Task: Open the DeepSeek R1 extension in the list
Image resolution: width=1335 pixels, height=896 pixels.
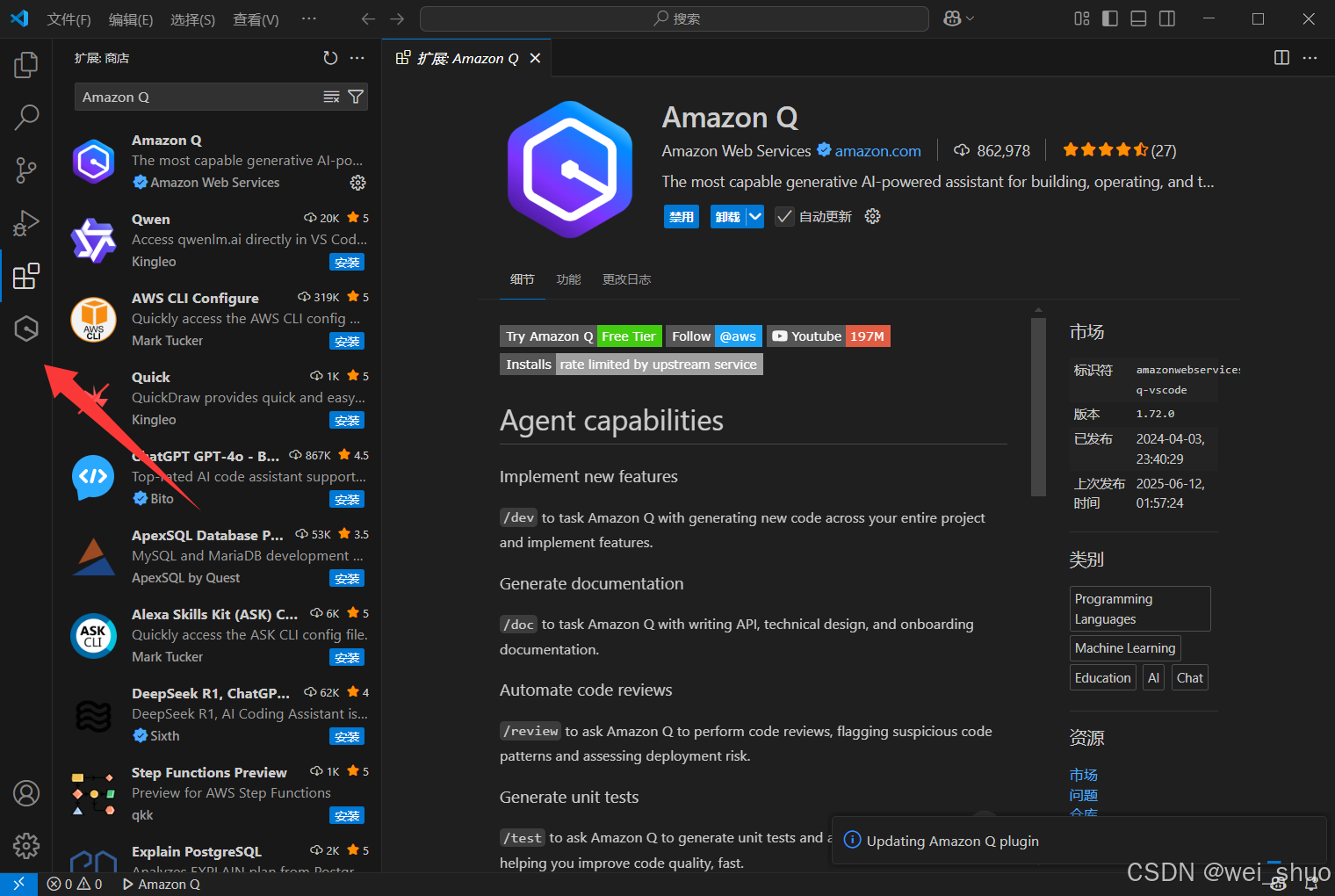Action: [x=218, y=715]
